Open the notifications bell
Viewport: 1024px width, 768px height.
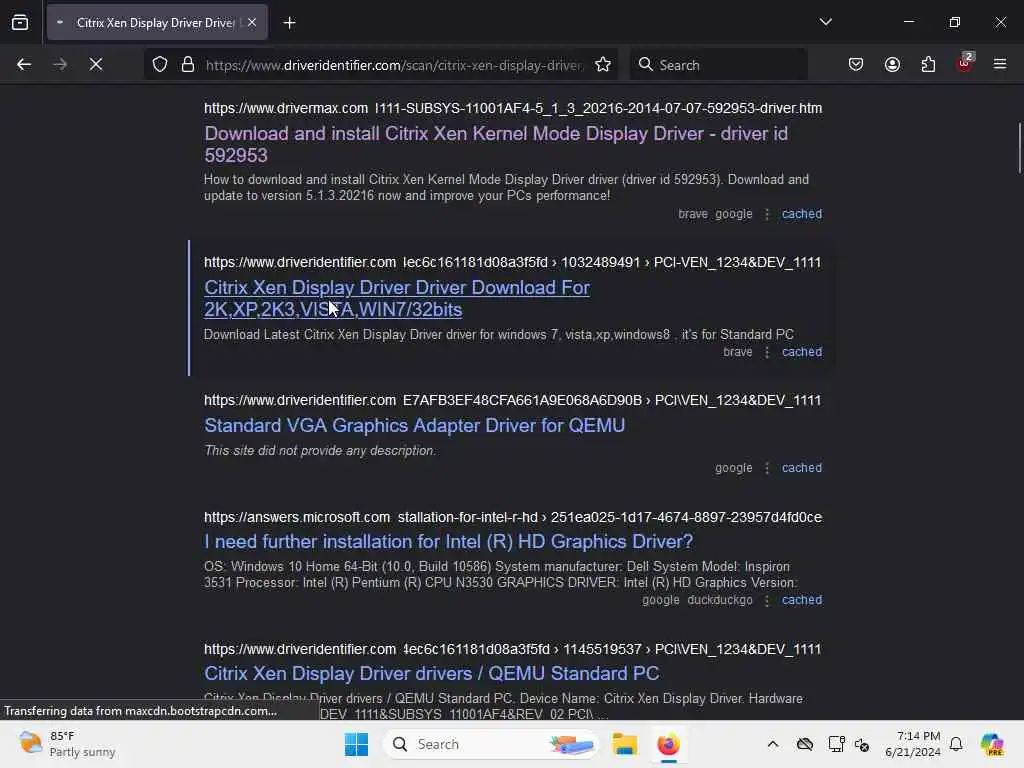[x=956, y=744]
